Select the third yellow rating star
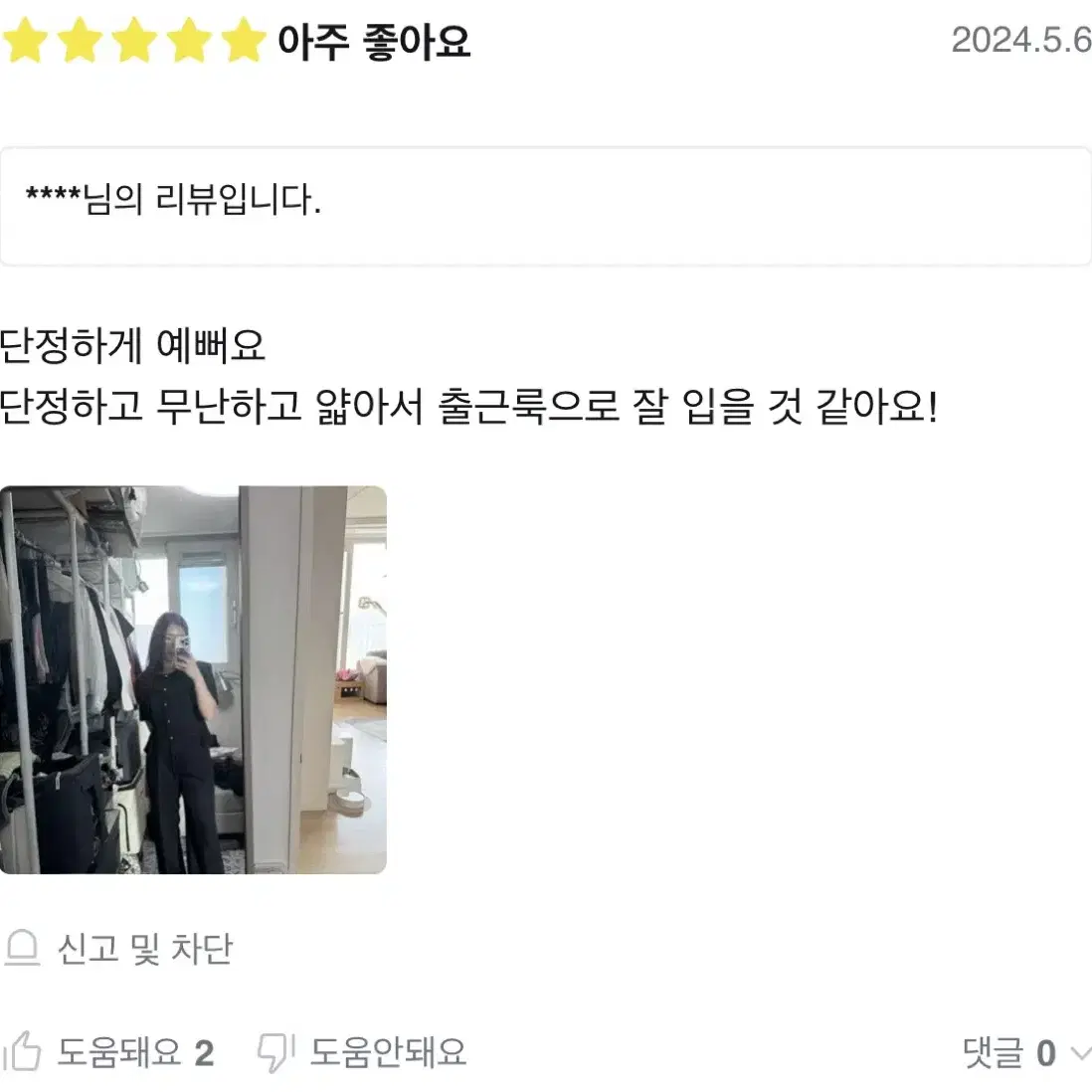 pos(134,41)
